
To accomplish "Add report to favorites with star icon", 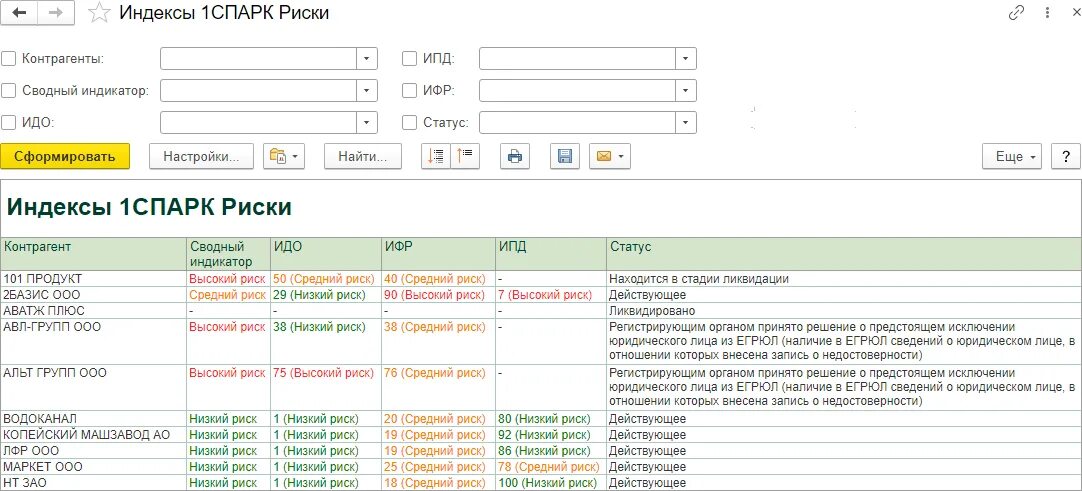I will [x=100, y=13].
